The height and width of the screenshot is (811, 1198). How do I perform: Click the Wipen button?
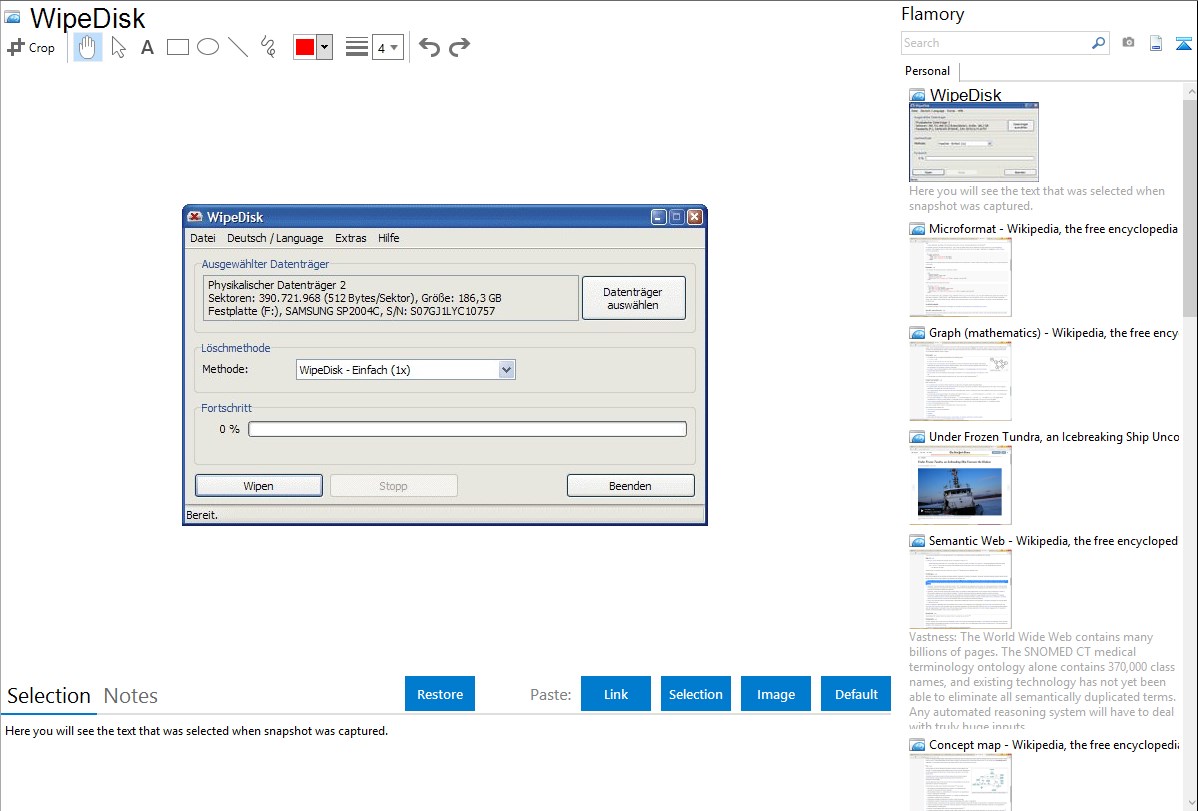pos(258,485)
